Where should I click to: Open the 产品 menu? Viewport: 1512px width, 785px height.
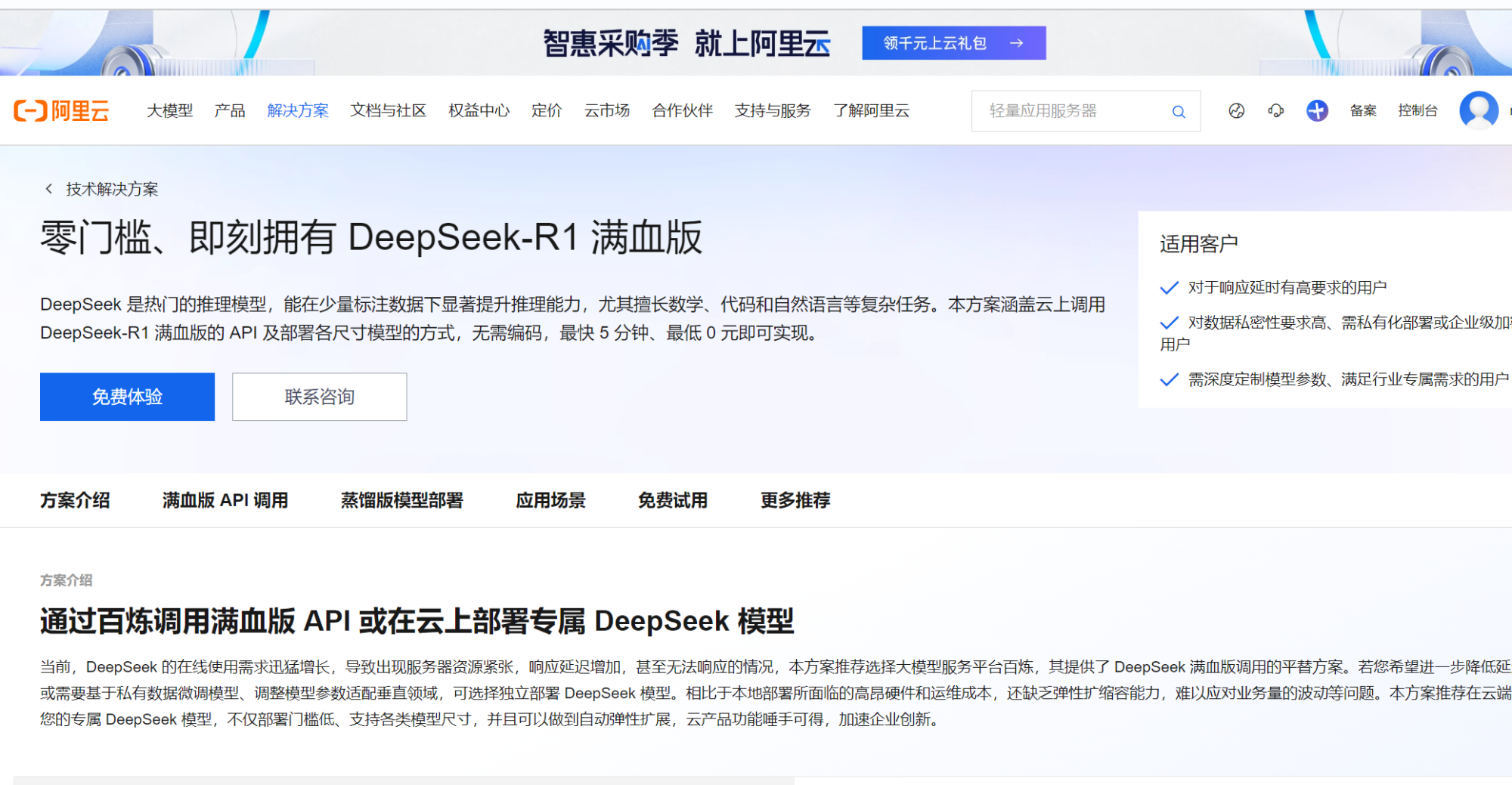[x=230, y=111]
